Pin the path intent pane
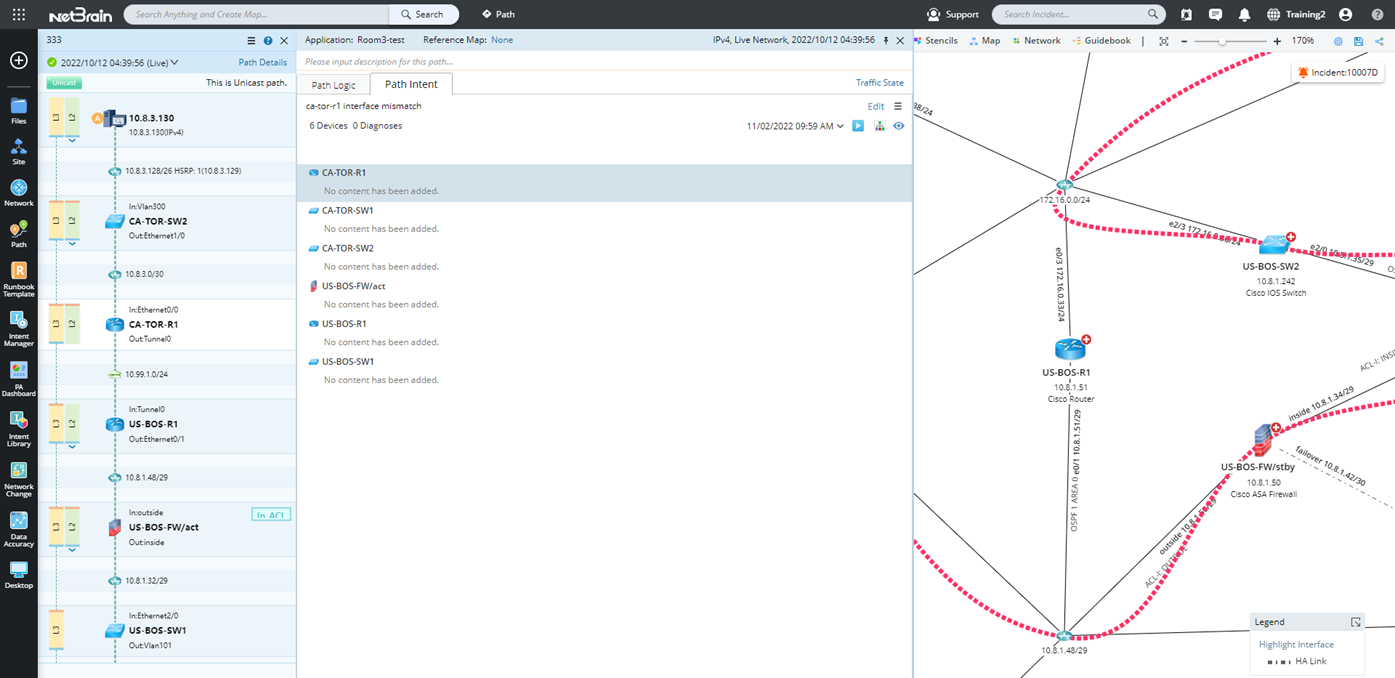The image size is (1395, 678). 886,40
